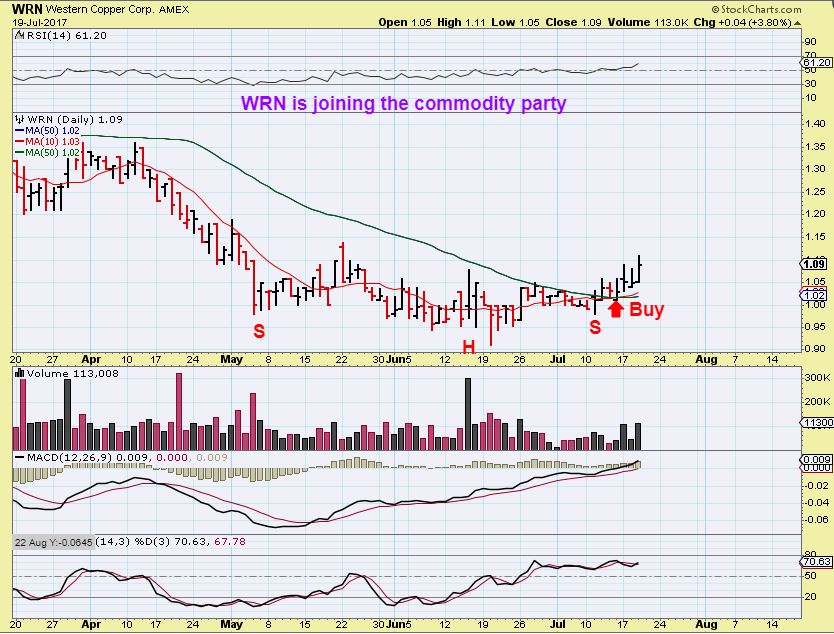Click the '22 Aug Y:-0.0645' cursor readout box
Viewport: 834px width, 634px height.
pyautogui.click(x=53, y=542)
